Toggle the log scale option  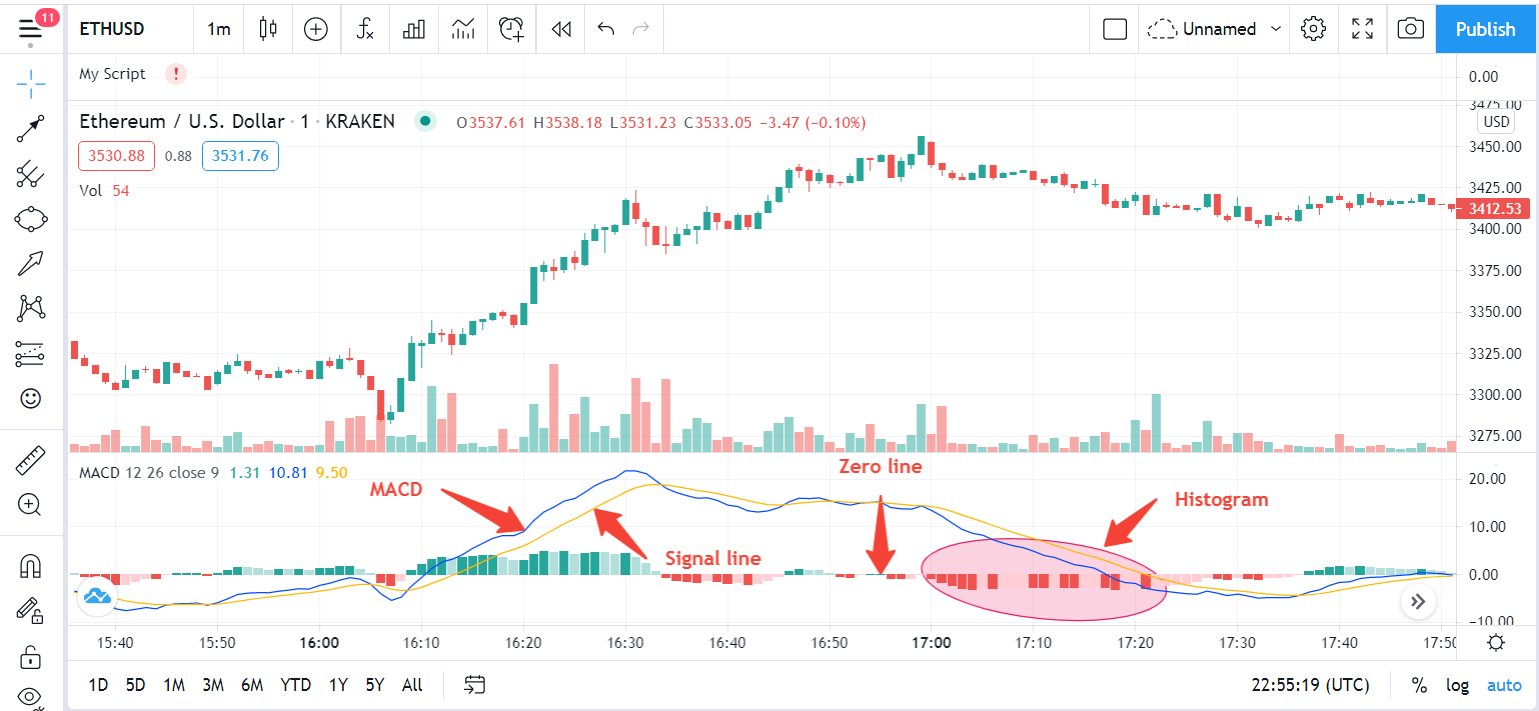click(x=1457, y=685)
